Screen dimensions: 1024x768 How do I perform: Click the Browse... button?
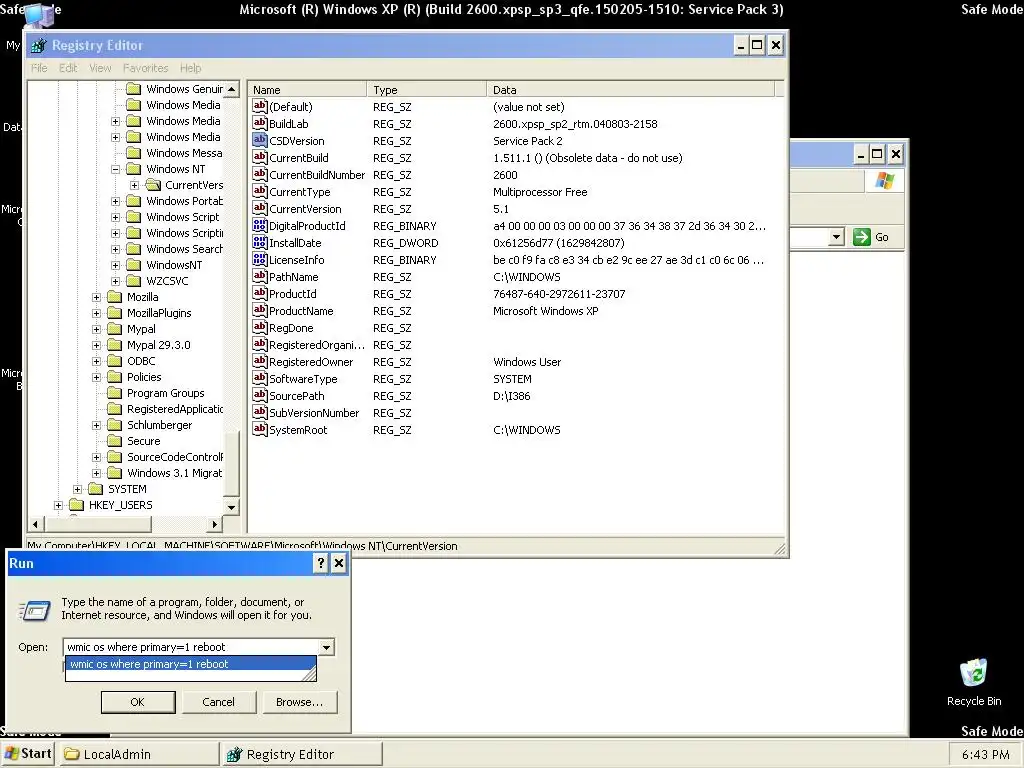tap(299, 702)
